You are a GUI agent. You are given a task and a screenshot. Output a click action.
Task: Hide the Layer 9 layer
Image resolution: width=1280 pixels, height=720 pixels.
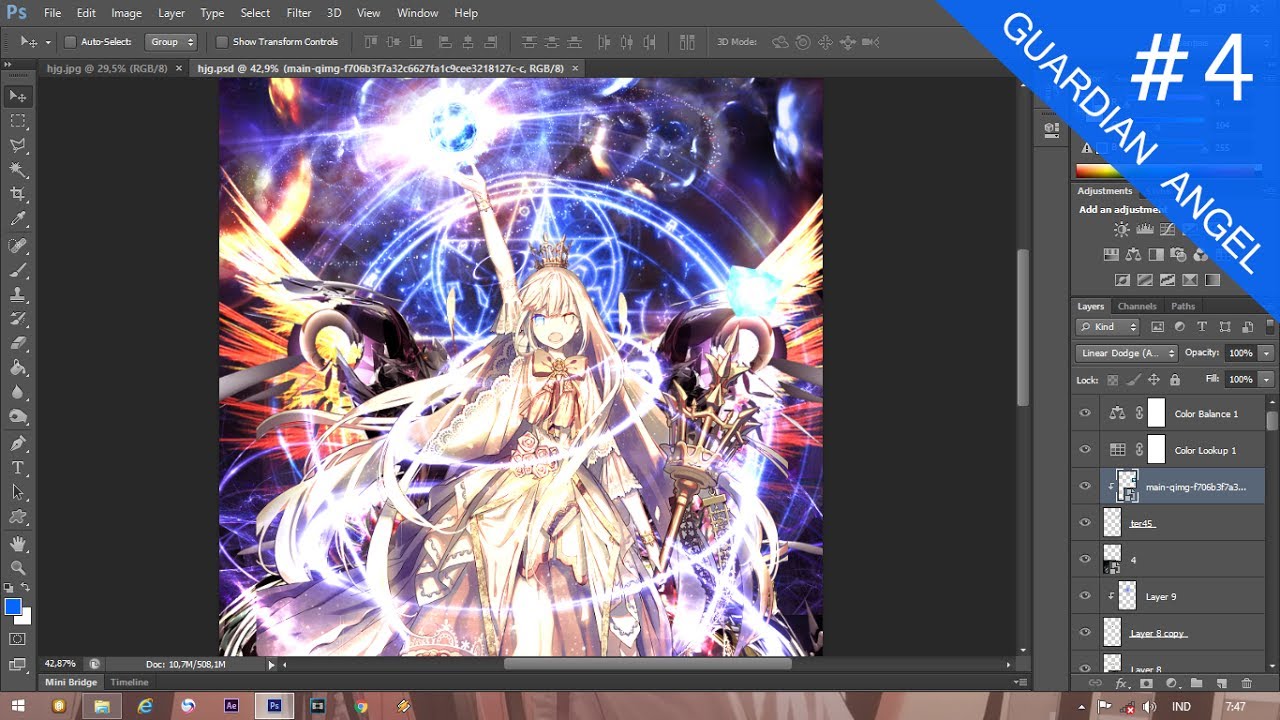pyautogui.click(x=1085, y=596)
